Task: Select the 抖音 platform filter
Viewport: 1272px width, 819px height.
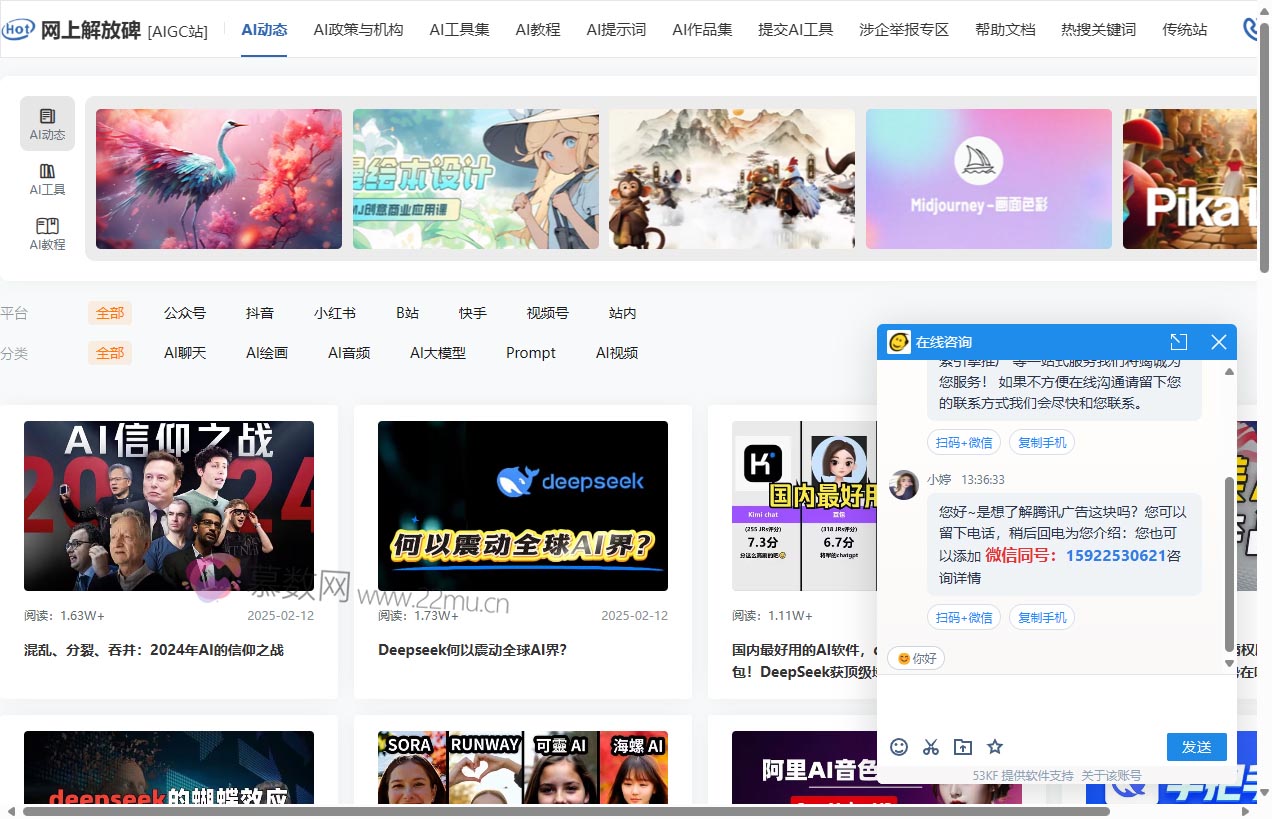Action: (260, 312)
